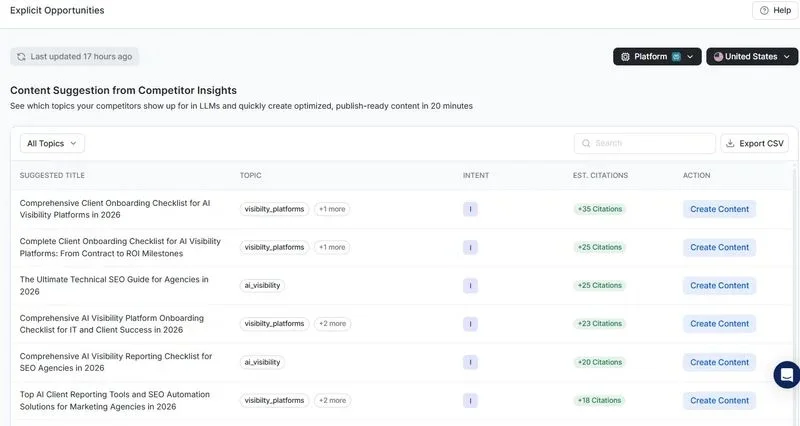
Task: Click the ACTION column header
Action: click(696, 176)
